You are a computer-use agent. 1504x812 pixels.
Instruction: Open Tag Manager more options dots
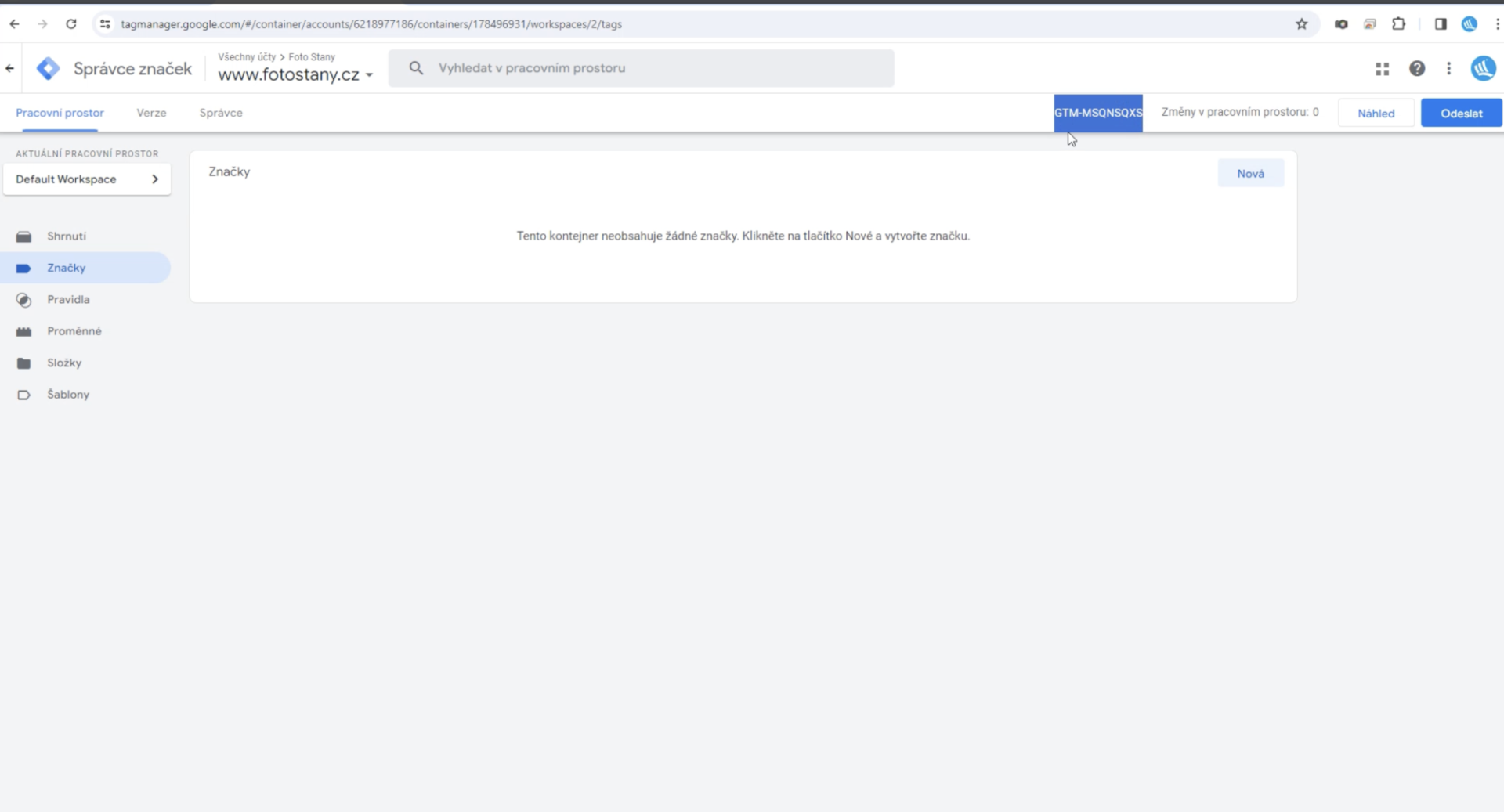tap(1449, 68)
